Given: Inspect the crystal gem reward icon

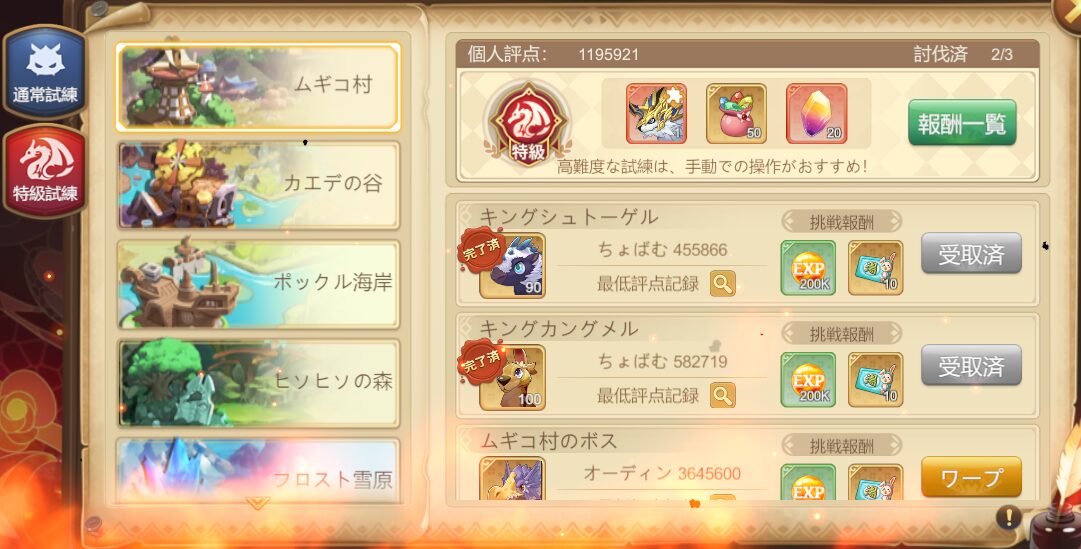Looking at the screenshot, I should coord(816,114).
